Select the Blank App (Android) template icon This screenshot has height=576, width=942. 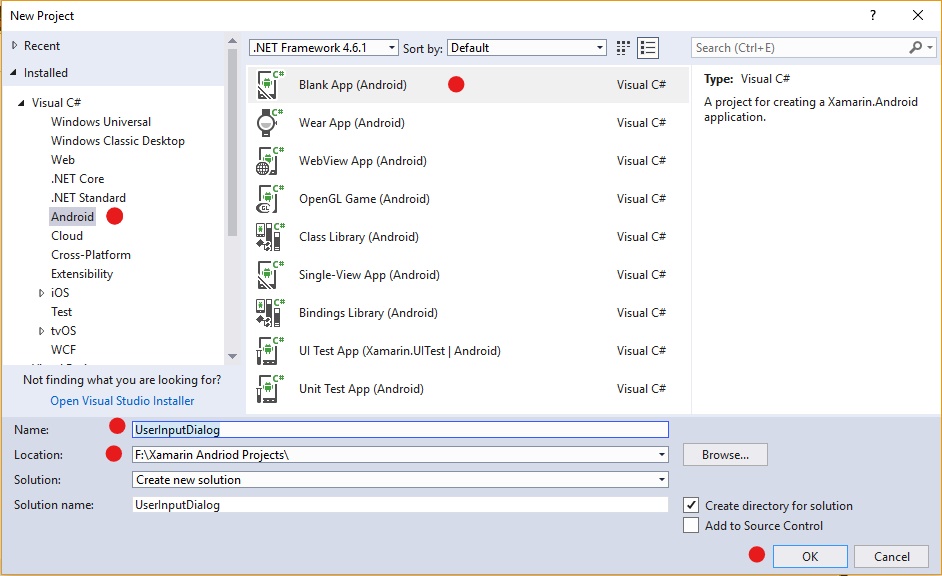click(x=270, y=85)
